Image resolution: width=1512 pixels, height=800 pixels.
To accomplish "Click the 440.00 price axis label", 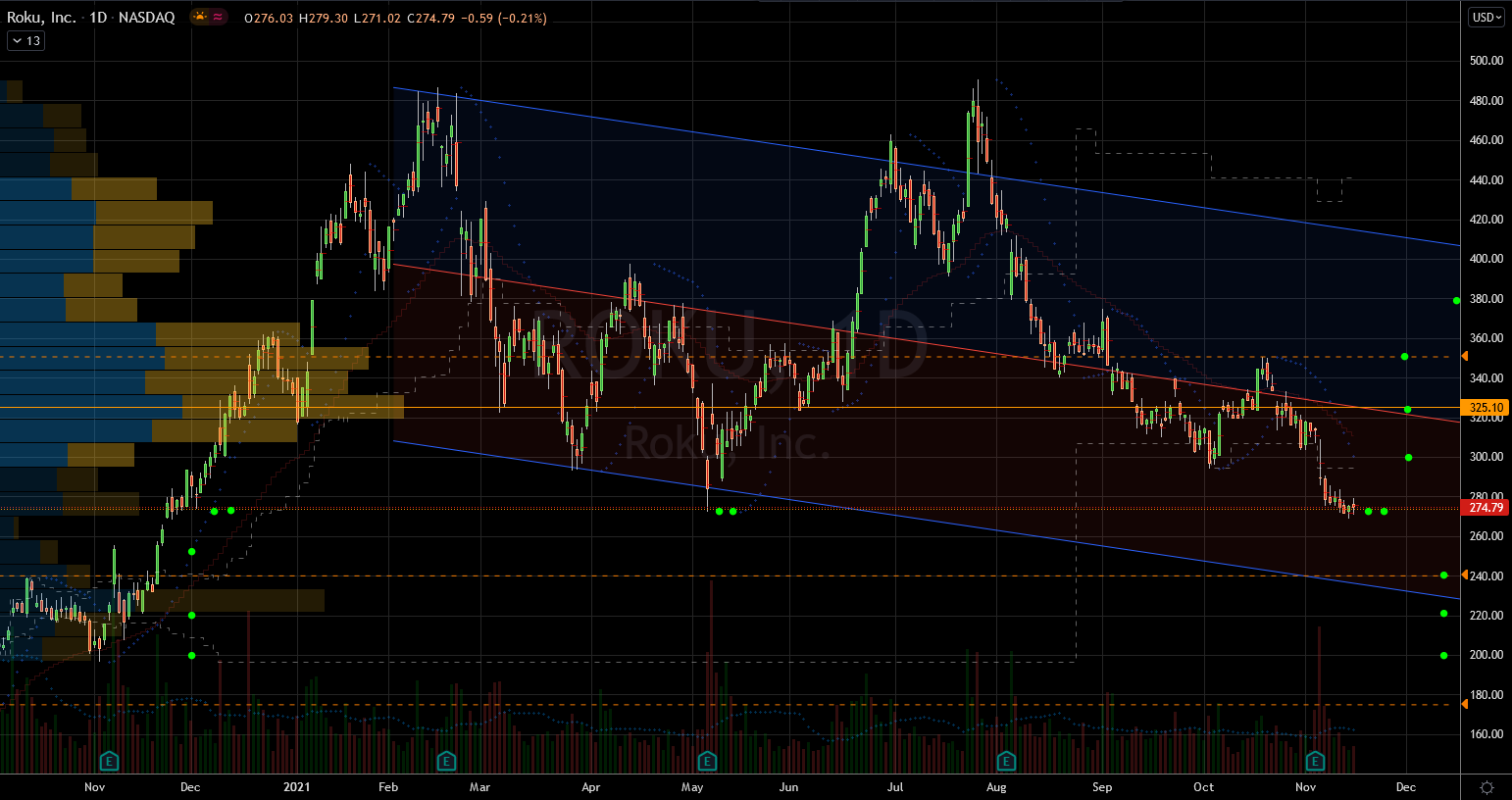I will coord(1487,180).
